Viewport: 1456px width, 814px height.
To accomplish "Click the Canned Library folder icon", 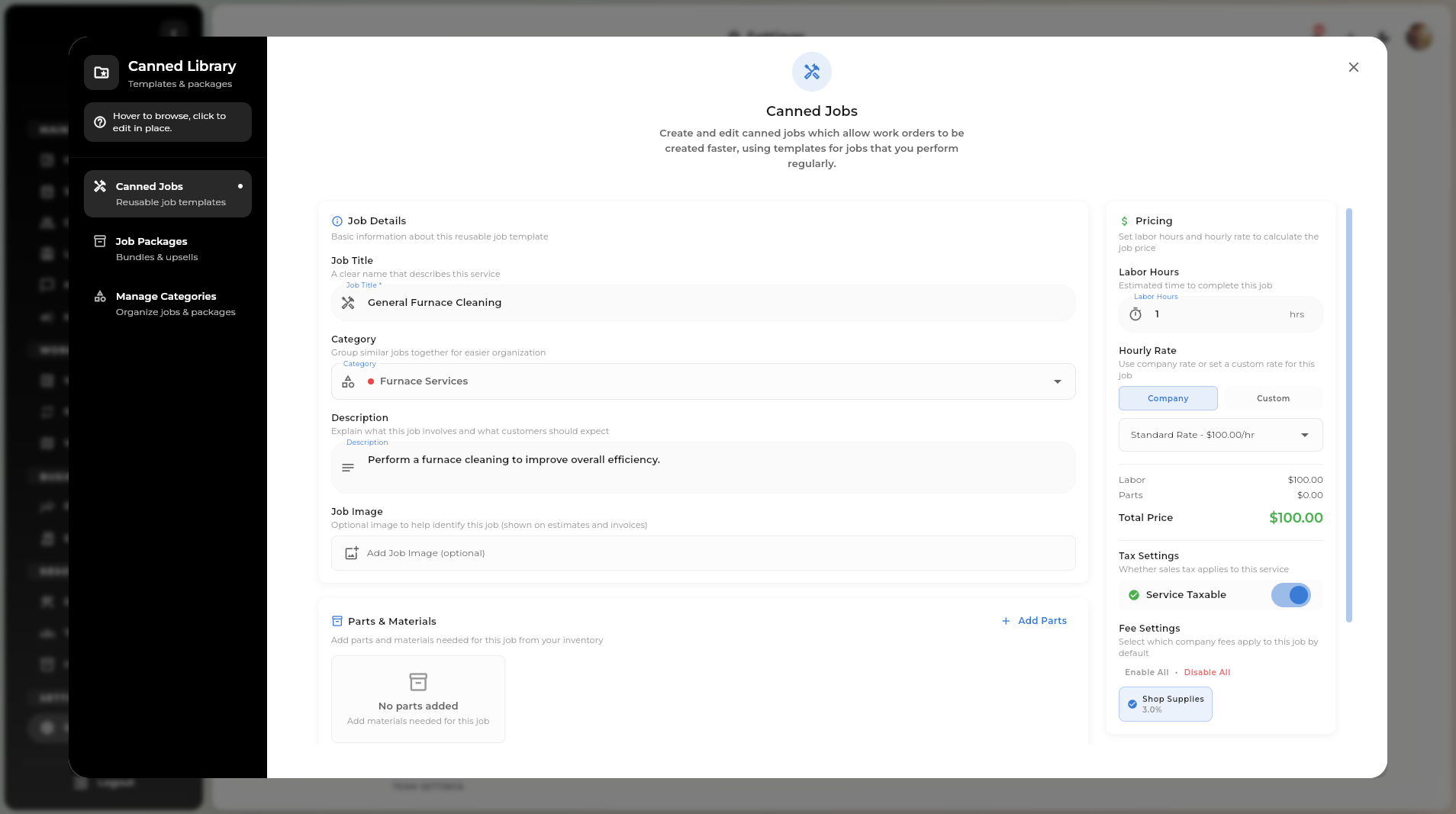I will 100,72.
